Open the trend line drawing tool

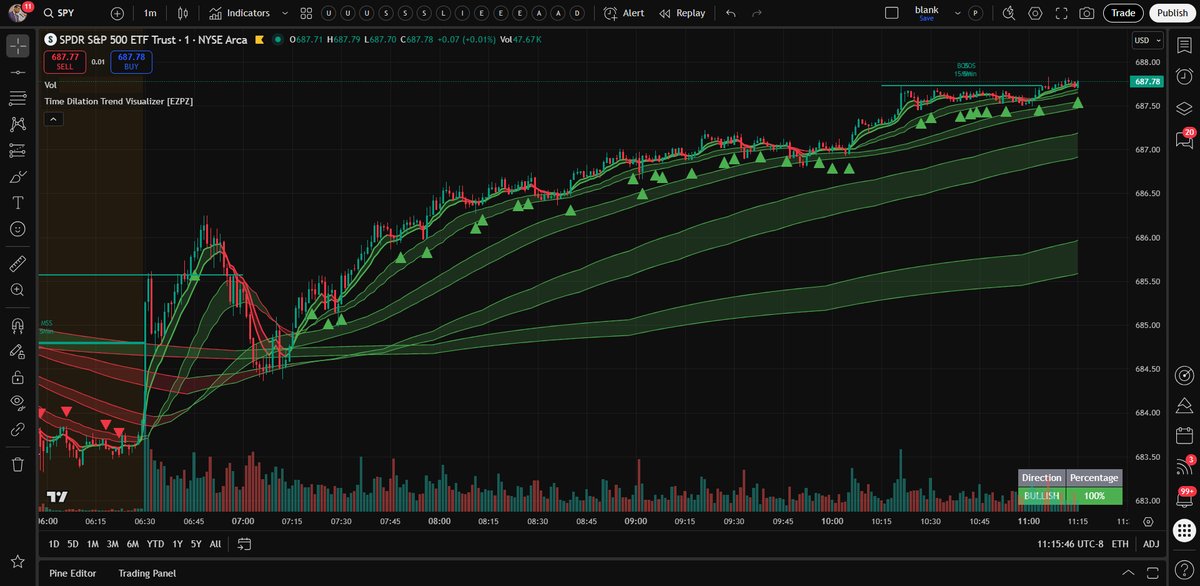coord(17,73)
